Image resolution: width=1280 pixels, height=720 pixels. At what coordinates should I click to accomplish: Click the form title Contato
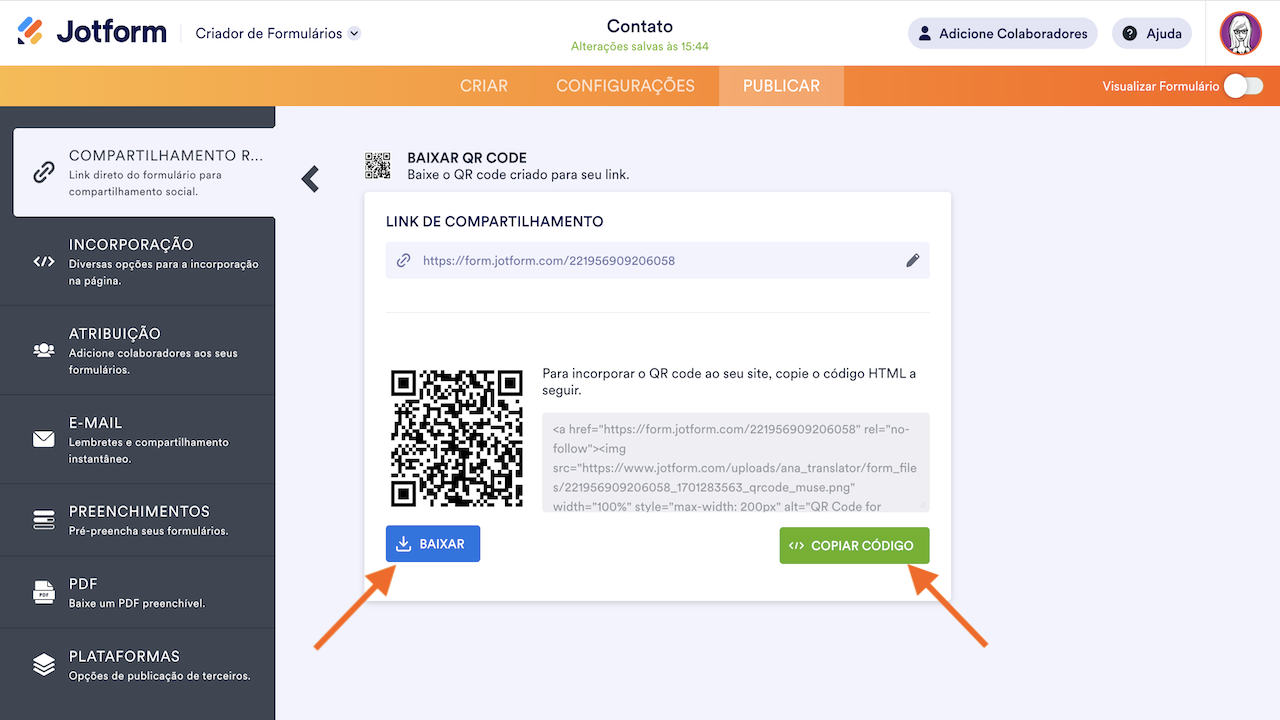tap(640, 26)
